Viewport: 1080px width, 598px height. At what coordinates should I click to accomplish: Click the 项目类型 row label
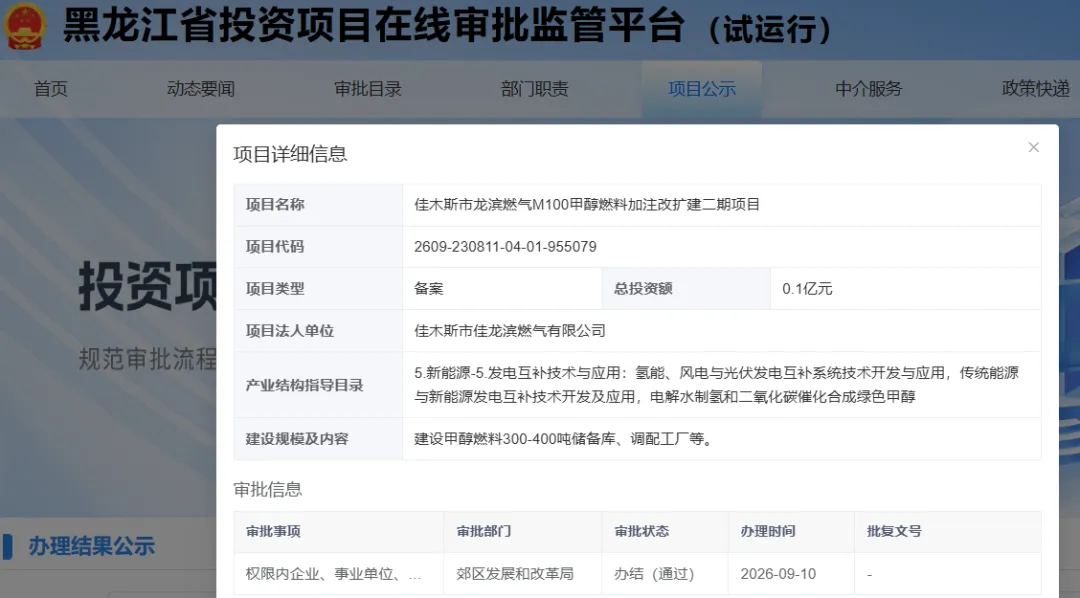pos(275,289)
